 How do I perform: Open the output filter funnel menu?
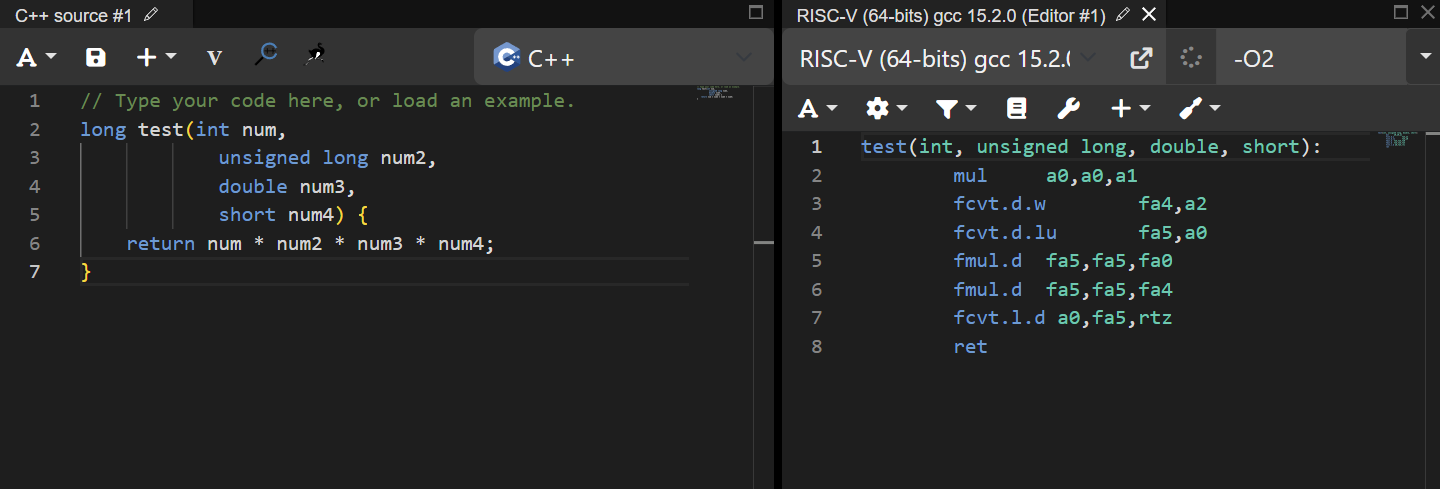(955, 108)
